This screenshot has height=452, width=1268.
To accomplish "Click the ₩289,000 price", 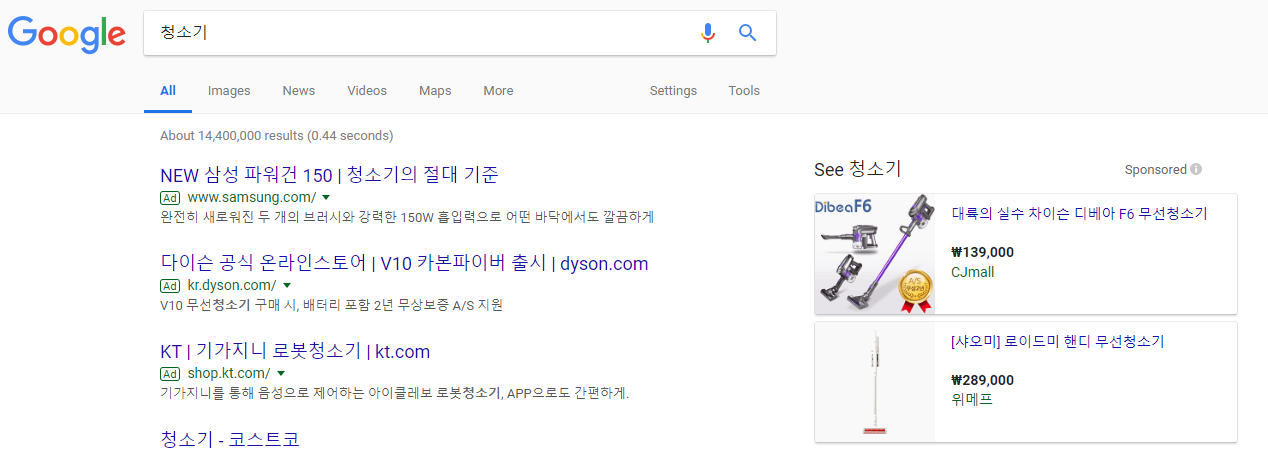I will click(982, 381).
